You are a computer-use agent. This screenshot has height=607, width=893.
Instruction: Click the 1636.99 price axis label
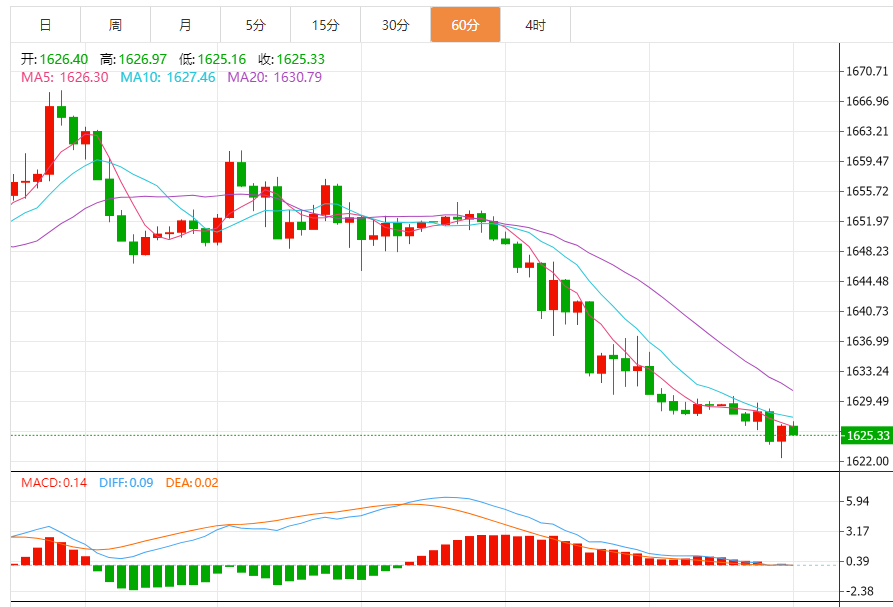click(867, 341)
